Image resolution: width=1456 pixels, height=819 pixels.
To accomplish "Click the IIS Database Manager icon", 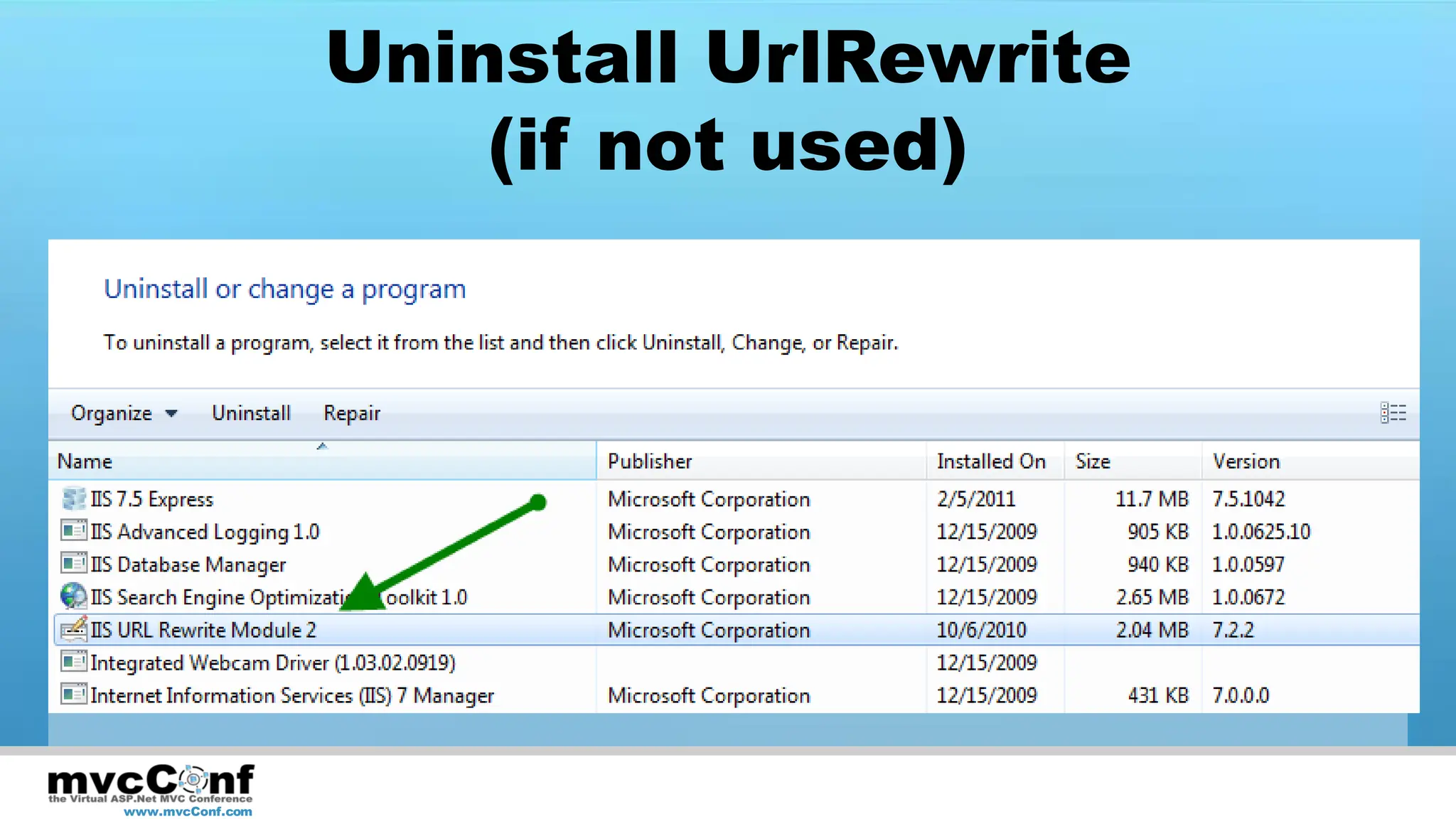I will (73, 564).
